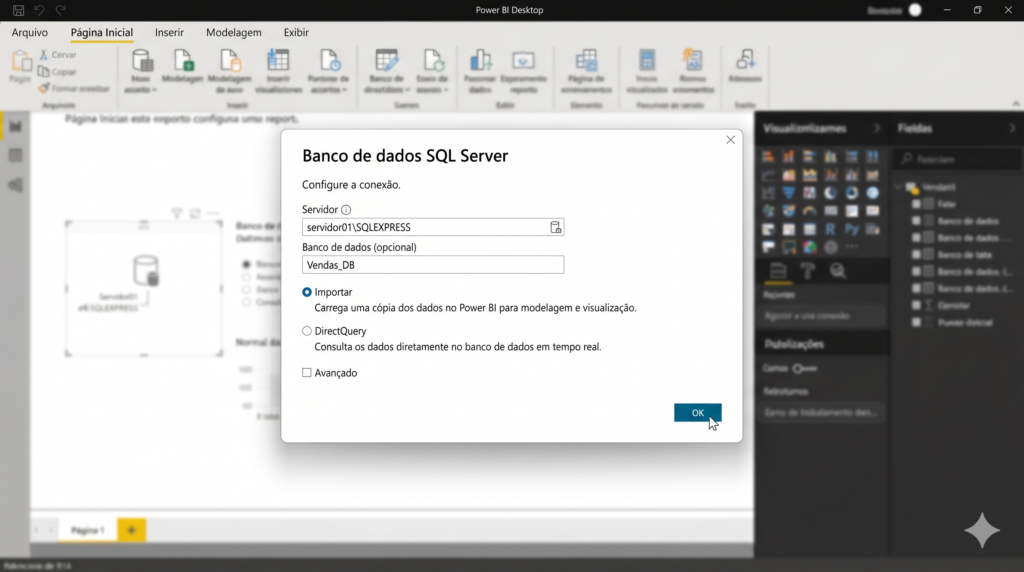The image size is (1024, 572).
Task: Check the 'Banco de tata' field checkbox
Action: [x=916, y=255]
